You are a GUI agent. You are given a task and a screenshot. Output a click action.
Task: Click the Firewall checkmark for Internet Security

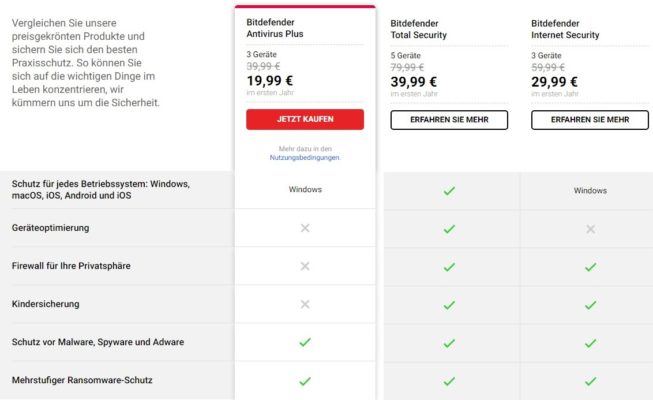point(590,267)
